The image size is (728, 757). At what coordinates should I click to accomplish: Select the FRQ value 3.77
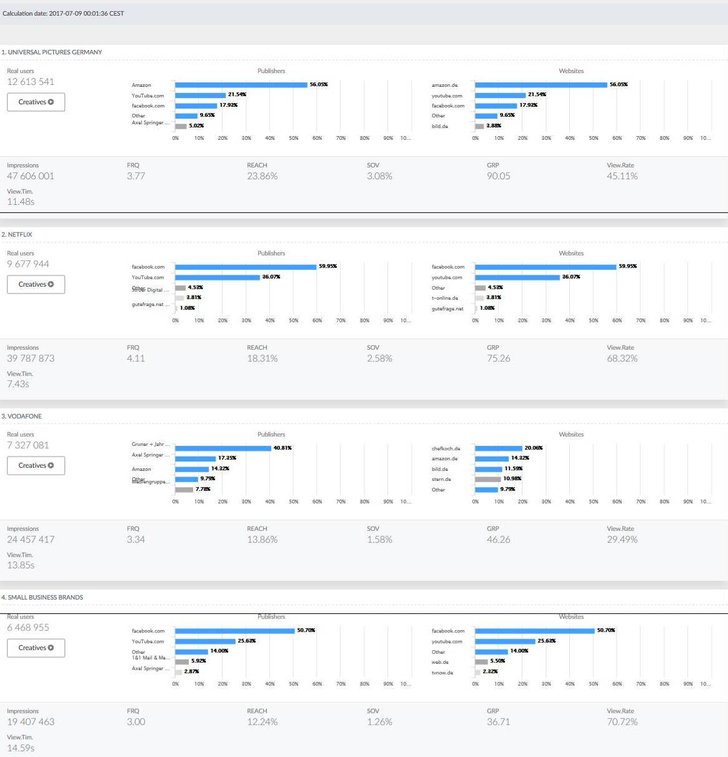coord(136,176)
